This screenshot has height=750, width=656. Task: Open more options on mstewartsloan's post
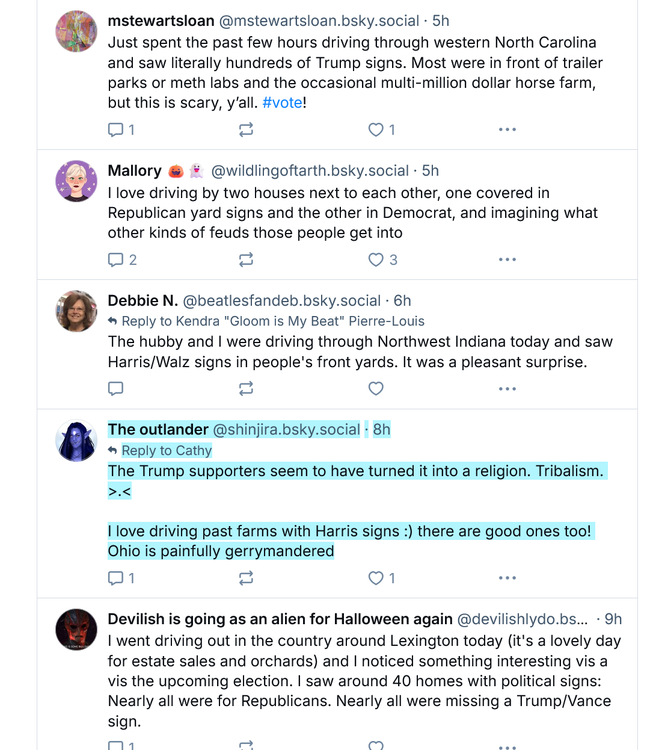click(507, 129)
